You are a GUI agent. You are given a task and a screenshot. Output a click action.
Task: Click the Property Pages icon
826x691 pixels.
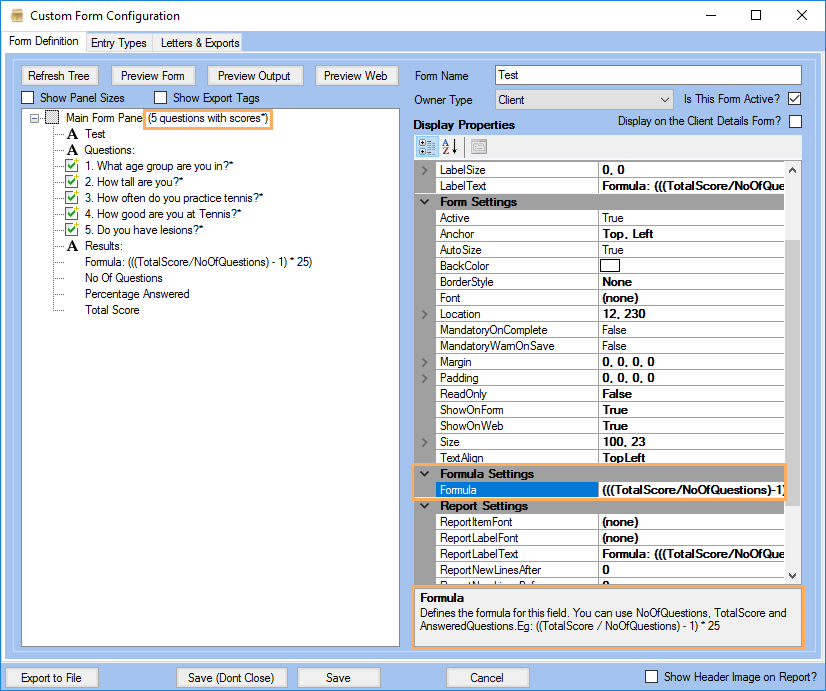[479, 147]
